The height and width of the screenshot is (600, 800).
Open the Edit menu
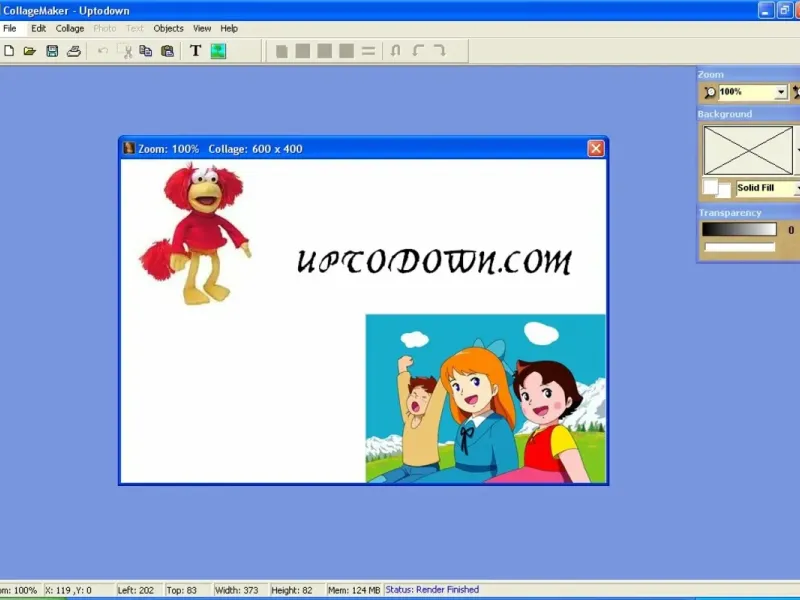click(38, 29)
